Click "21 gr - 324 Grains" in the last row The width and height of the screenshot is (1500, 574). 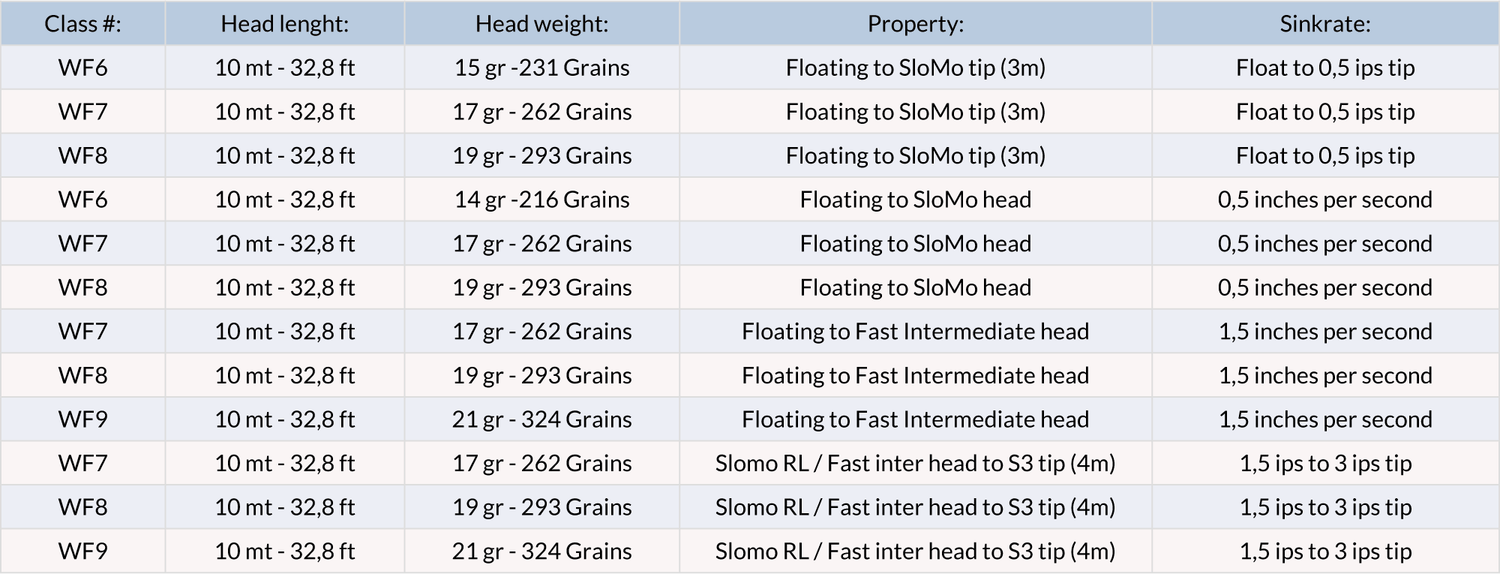click(542, 551)
